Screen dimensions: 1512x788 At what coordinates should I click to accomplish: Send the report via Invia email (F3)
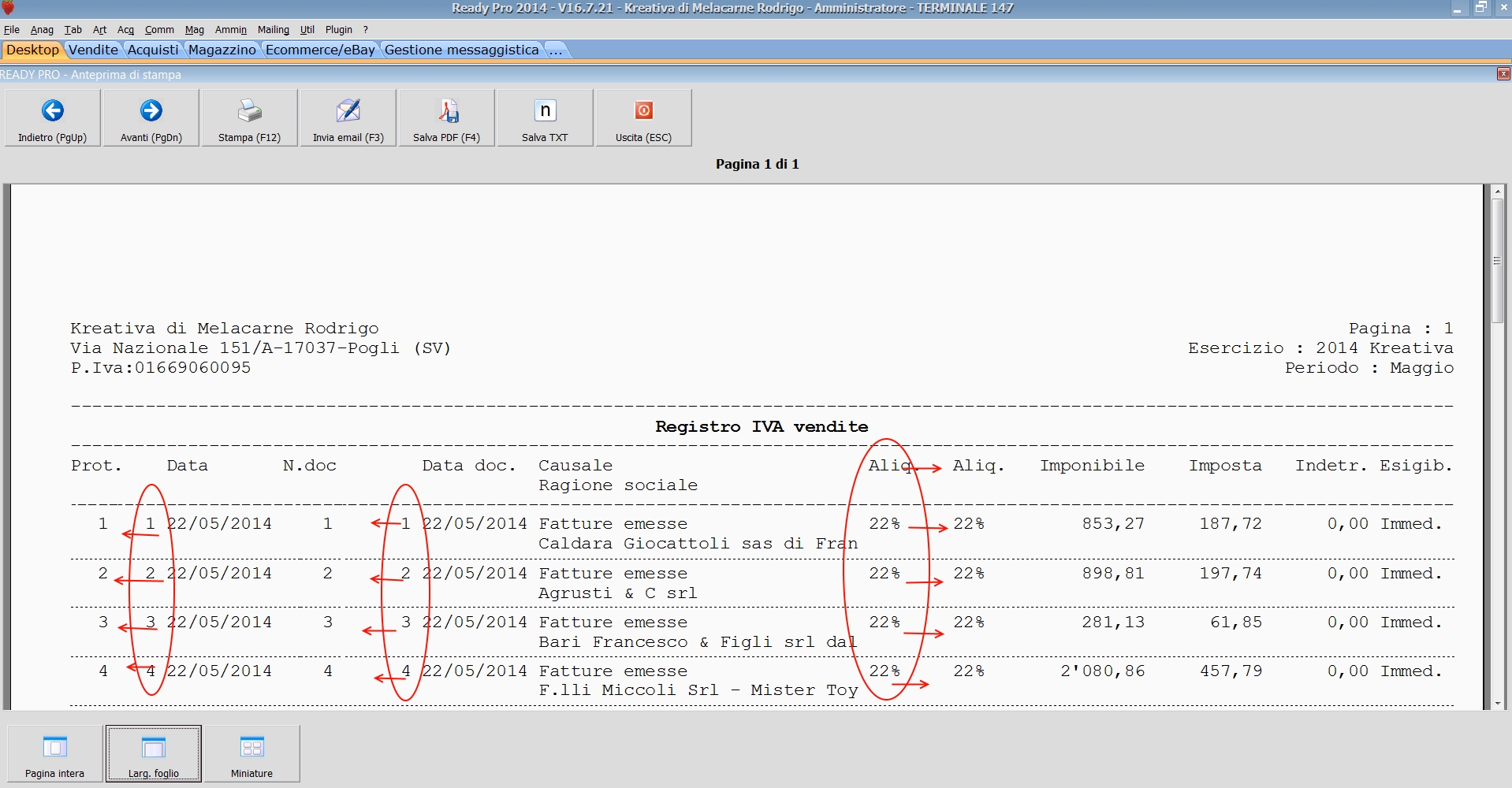348,117
